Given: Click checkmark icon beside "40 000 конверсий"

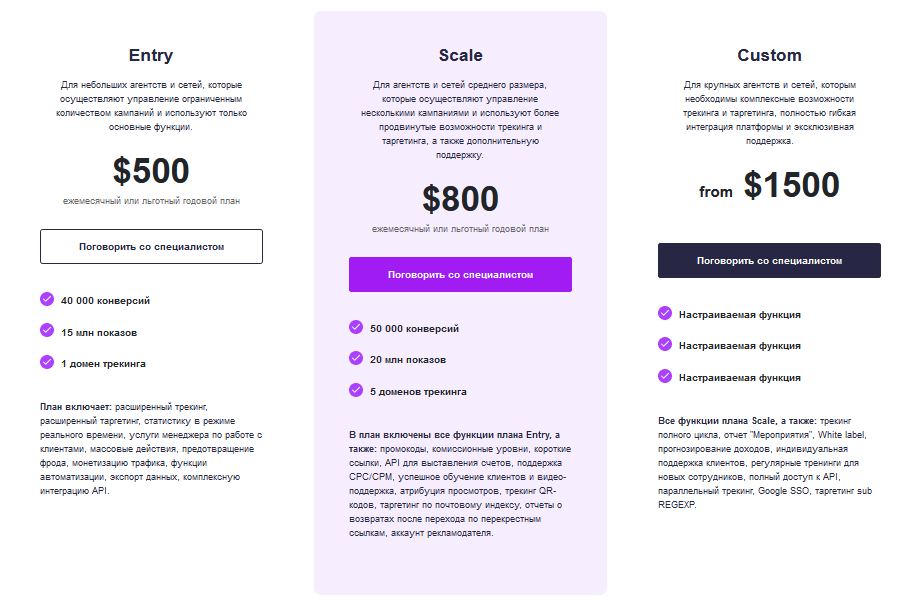Looking at the screenshot, I should (47, 299).
